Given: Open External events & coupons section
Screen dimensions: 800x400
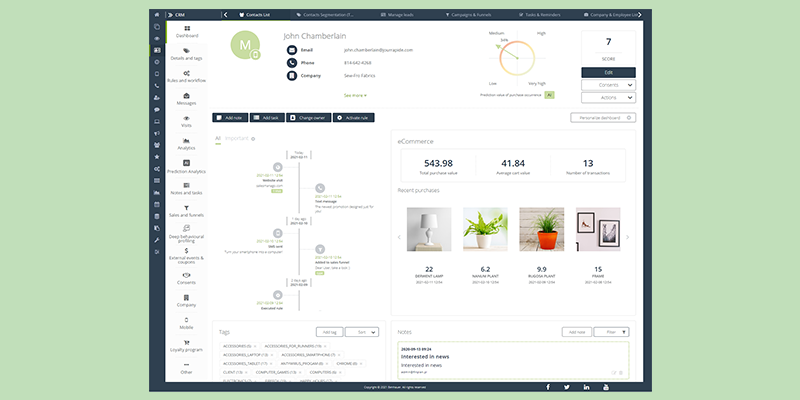Looking at the screenshot, I should (186, 256).
